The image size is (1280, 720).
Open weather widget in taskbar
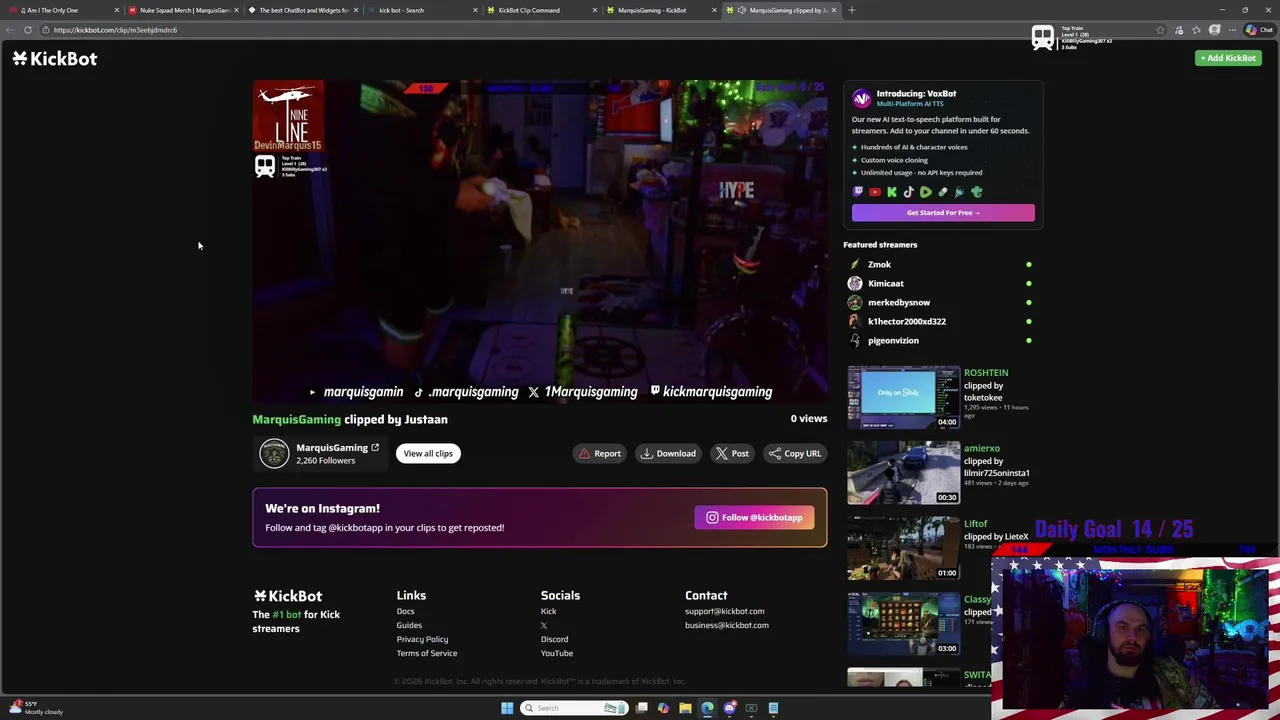click(x=36, y=708)
